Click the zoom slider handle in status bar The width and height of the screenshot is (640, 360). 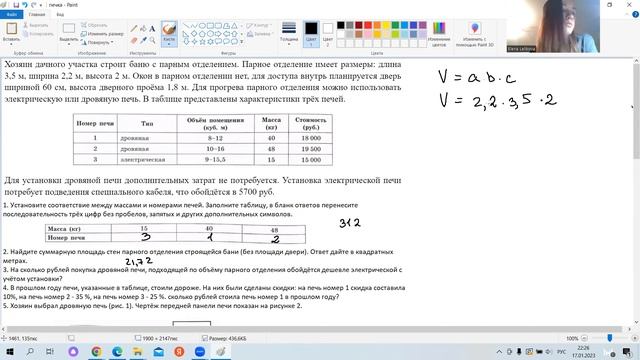coord(610,338)
